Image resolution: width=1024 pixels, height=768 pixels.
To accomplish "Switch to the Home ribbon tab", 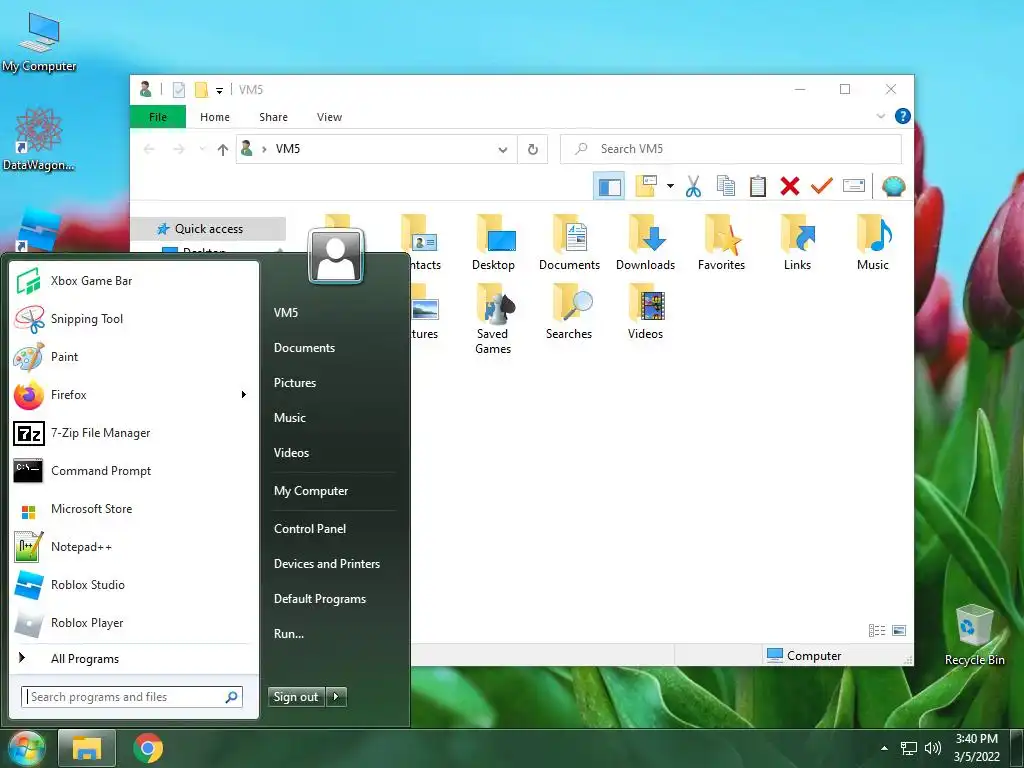I will click(215, 117).
